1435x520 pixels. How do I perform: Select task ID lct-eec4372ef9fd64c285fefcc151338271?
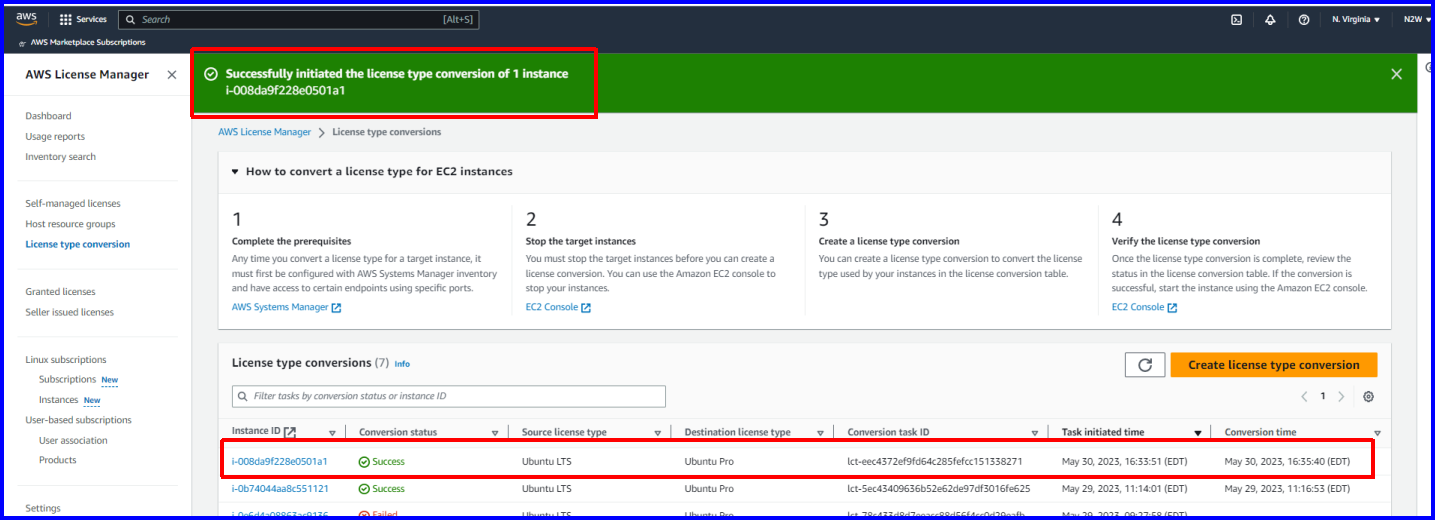tap(935, 462)
